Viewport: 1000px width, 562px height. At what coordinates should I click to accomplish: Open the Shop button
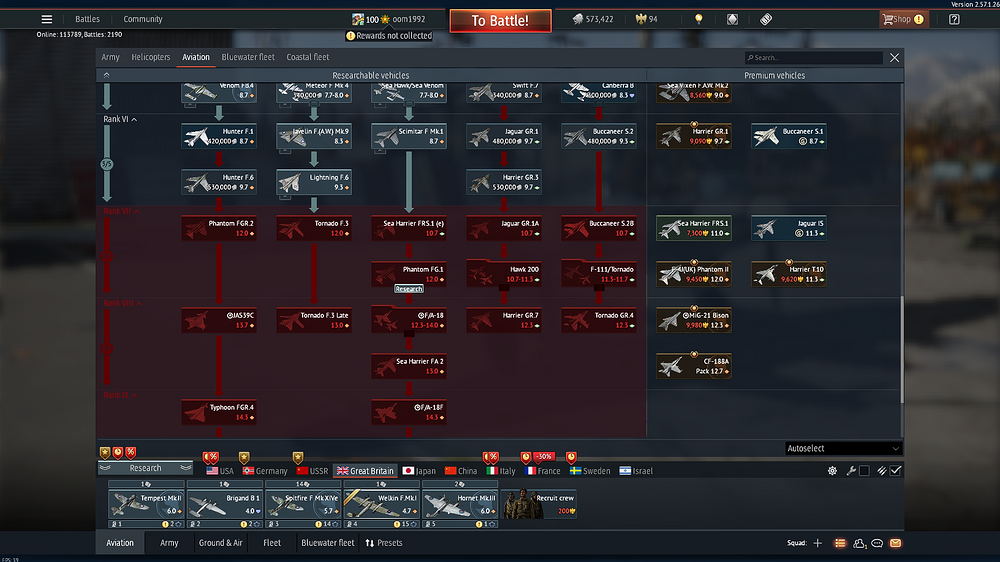pos(902,19)
